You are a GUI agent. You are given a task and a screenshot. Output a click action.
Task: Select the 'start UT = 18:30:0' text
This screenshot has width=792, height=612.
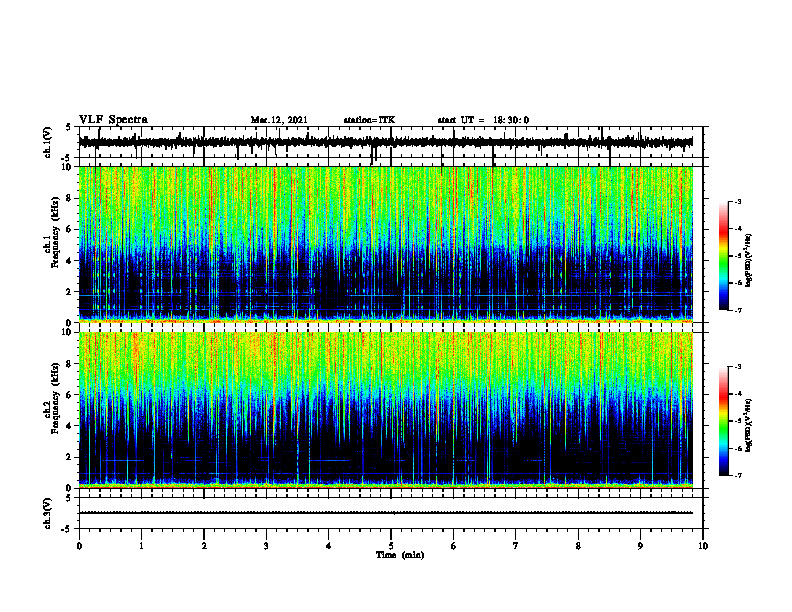[x=483, y=120]
